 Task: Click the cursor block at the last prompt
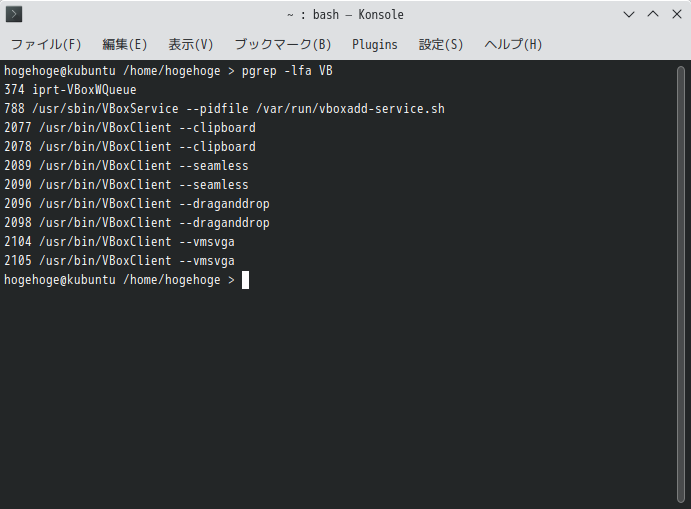[x=245, y=280]
